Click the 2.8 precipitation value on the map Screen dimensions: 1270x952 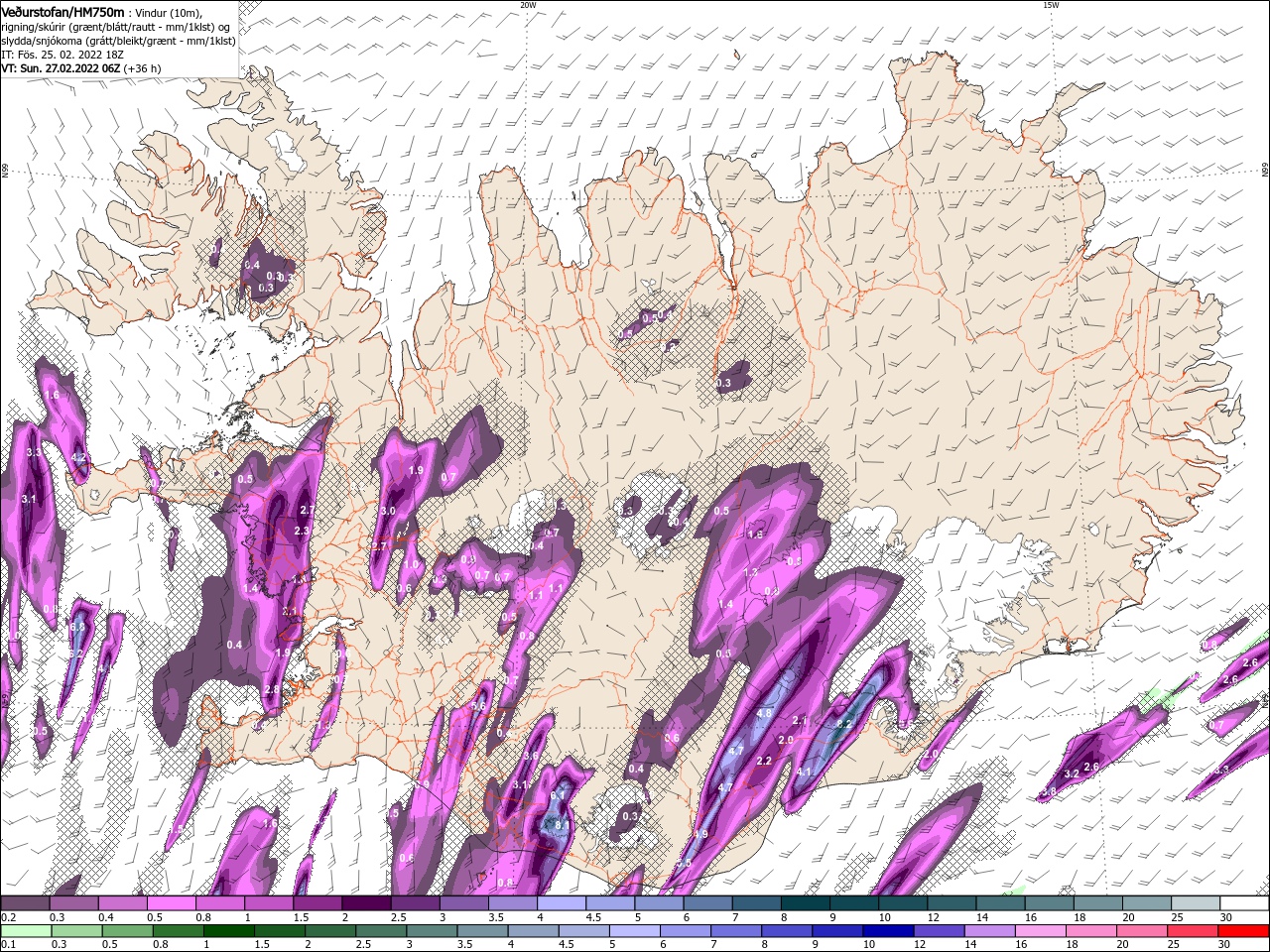[x=271, y=690]
